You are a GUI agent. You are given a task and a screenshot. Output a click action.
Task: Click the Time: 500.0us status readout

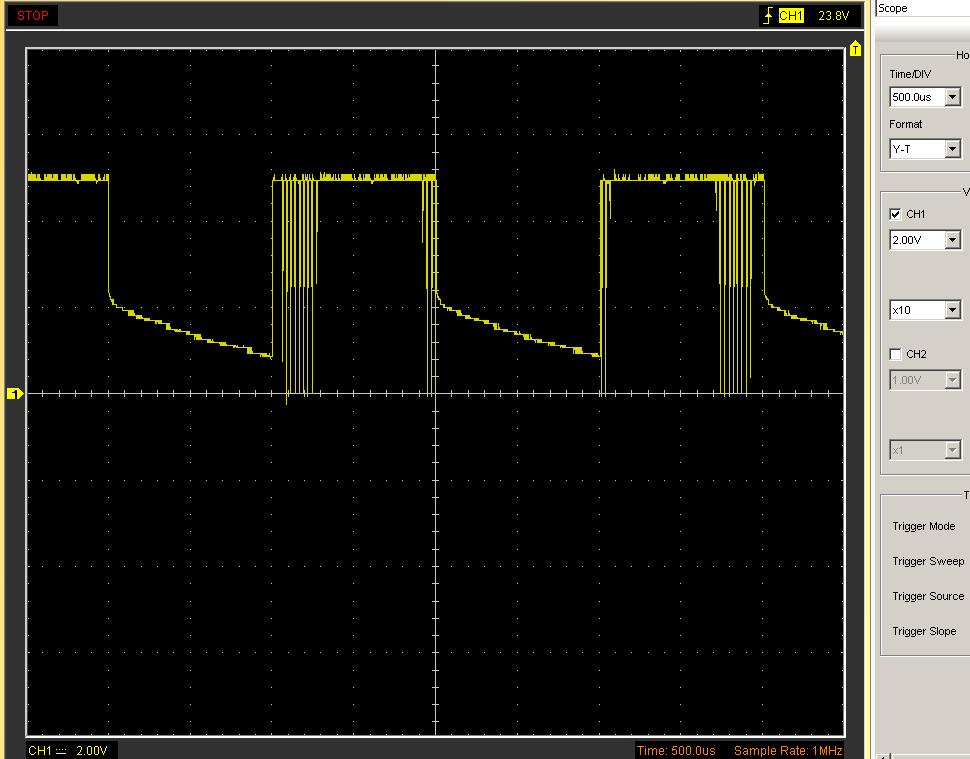pyautogui.click(x=677, y=750)
